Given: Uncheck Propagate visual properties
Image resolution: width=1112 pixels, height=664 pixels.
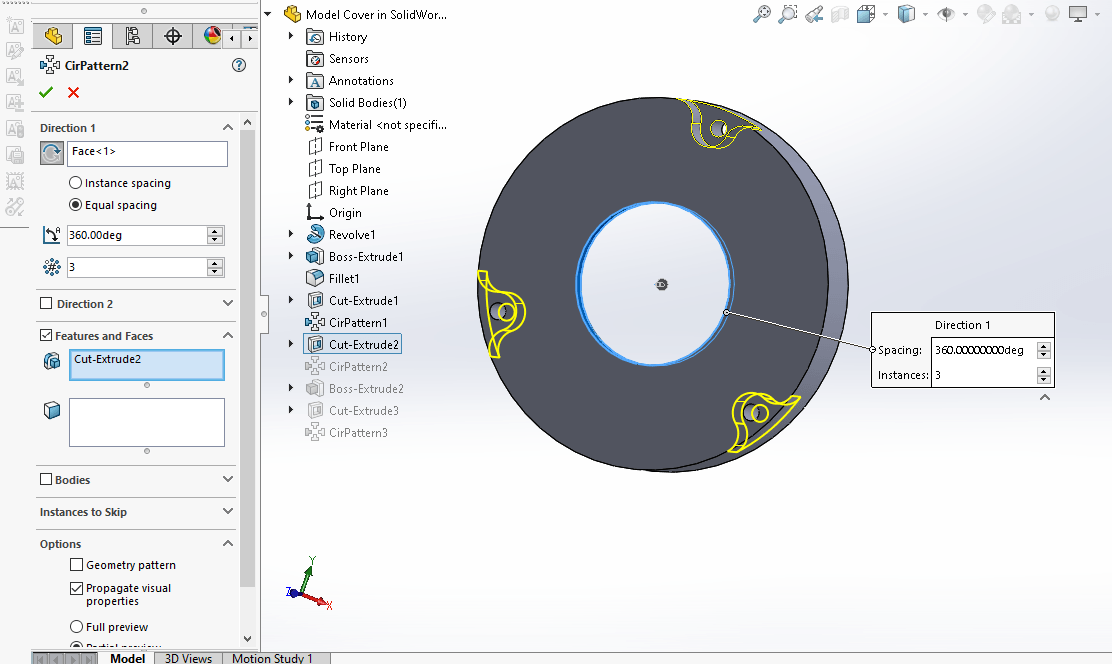Looking at the screenshot, I should tap(77, 589).
